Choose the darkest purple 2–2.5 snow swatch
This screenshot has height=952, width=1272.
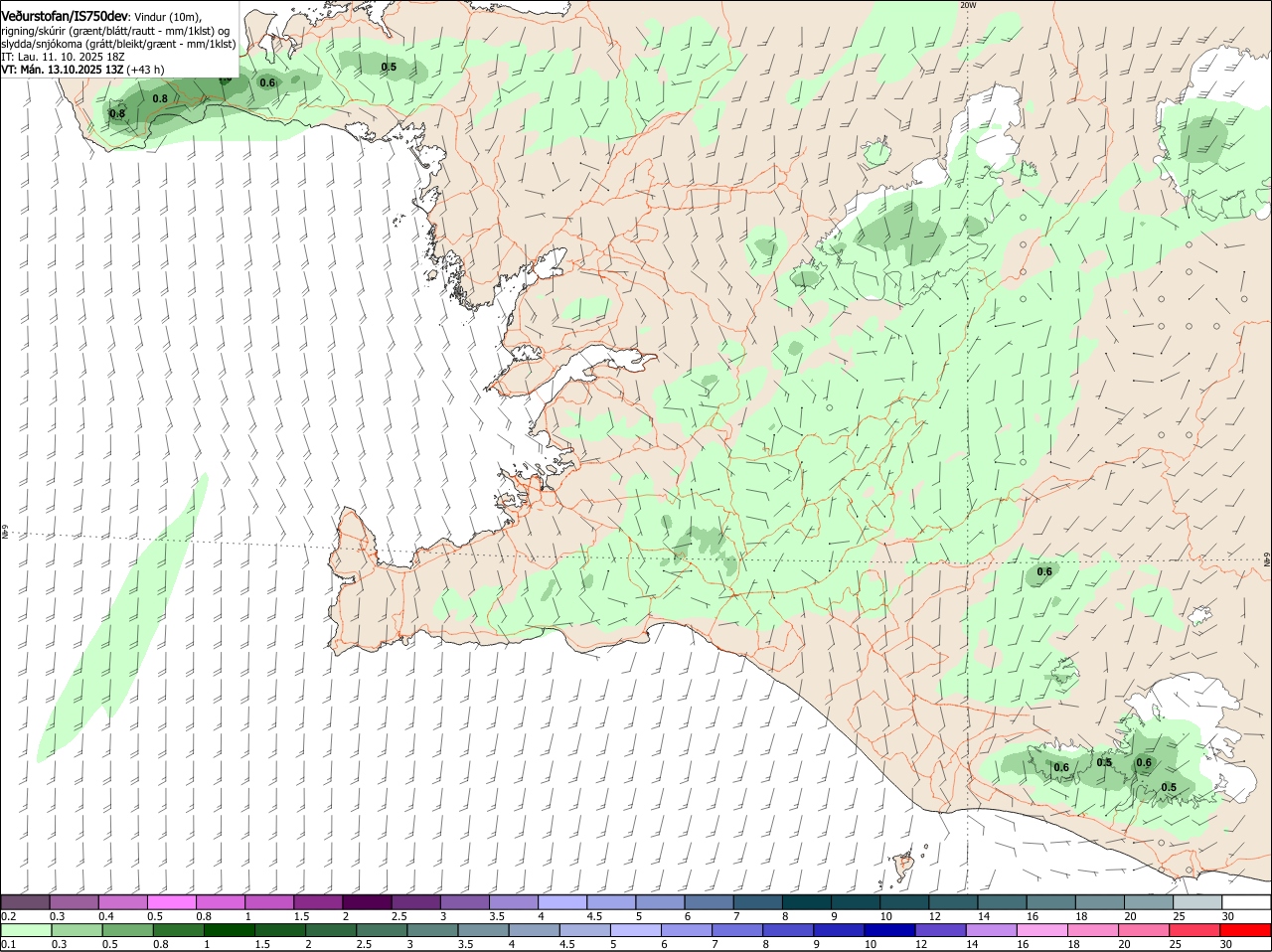coord(368,902)
